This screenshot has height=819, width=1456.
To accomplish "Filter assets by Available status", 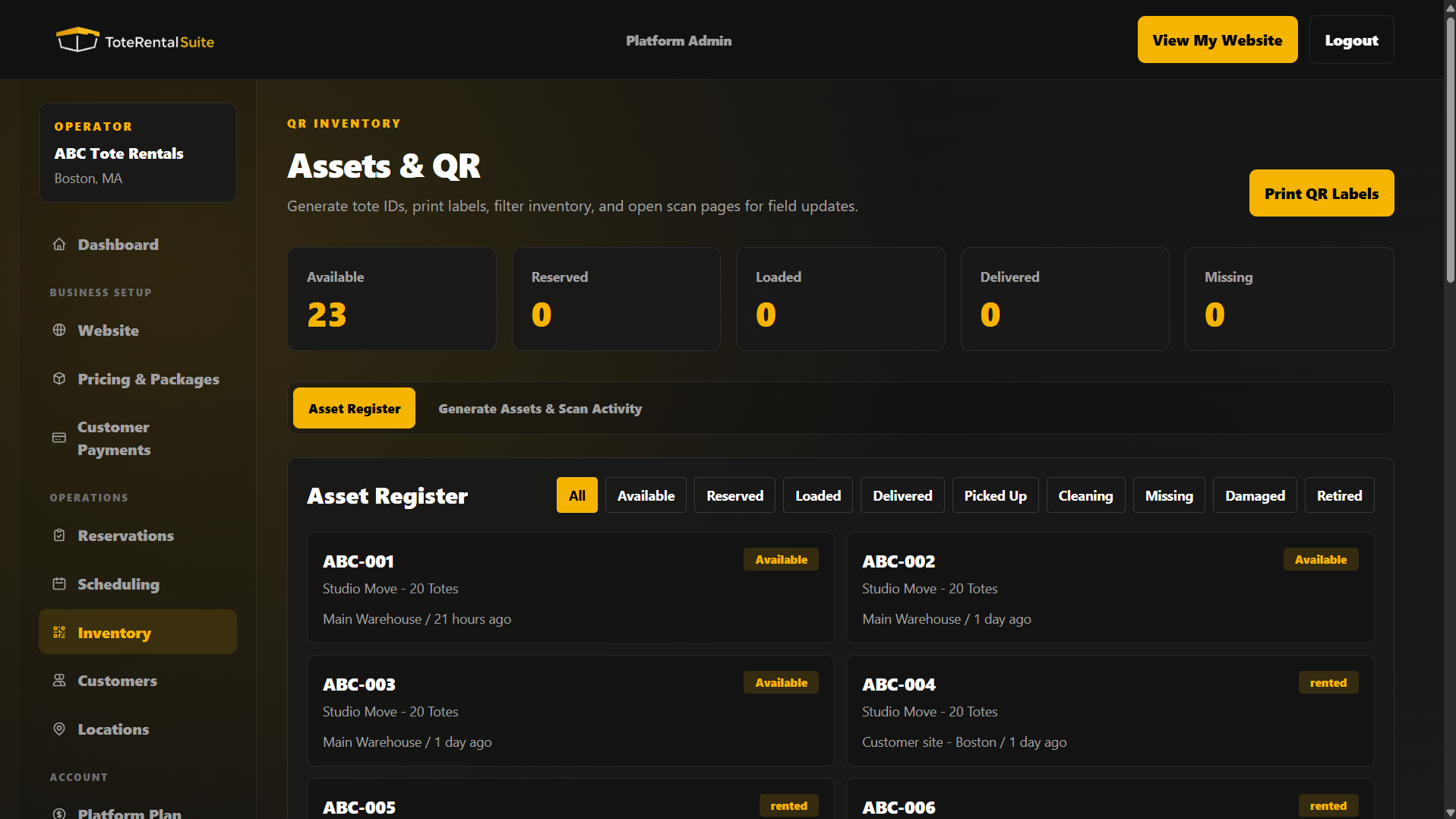I will pyautogui.click(x=646, y=495).
